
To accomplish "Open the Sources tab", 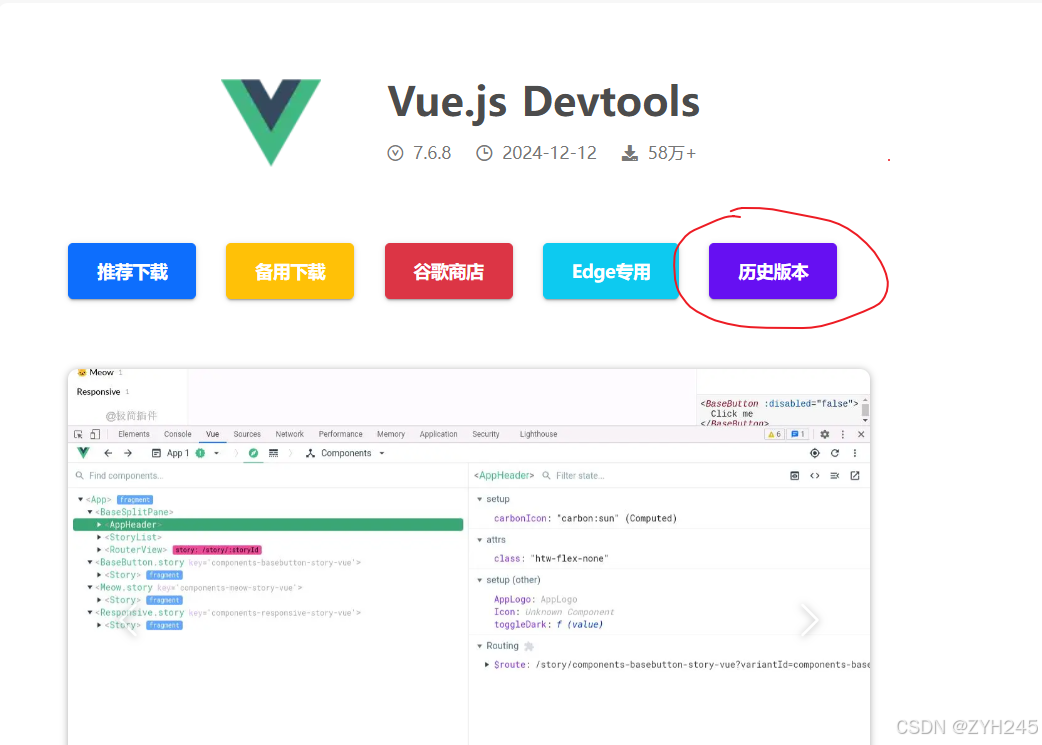I will tap(247, 434).
